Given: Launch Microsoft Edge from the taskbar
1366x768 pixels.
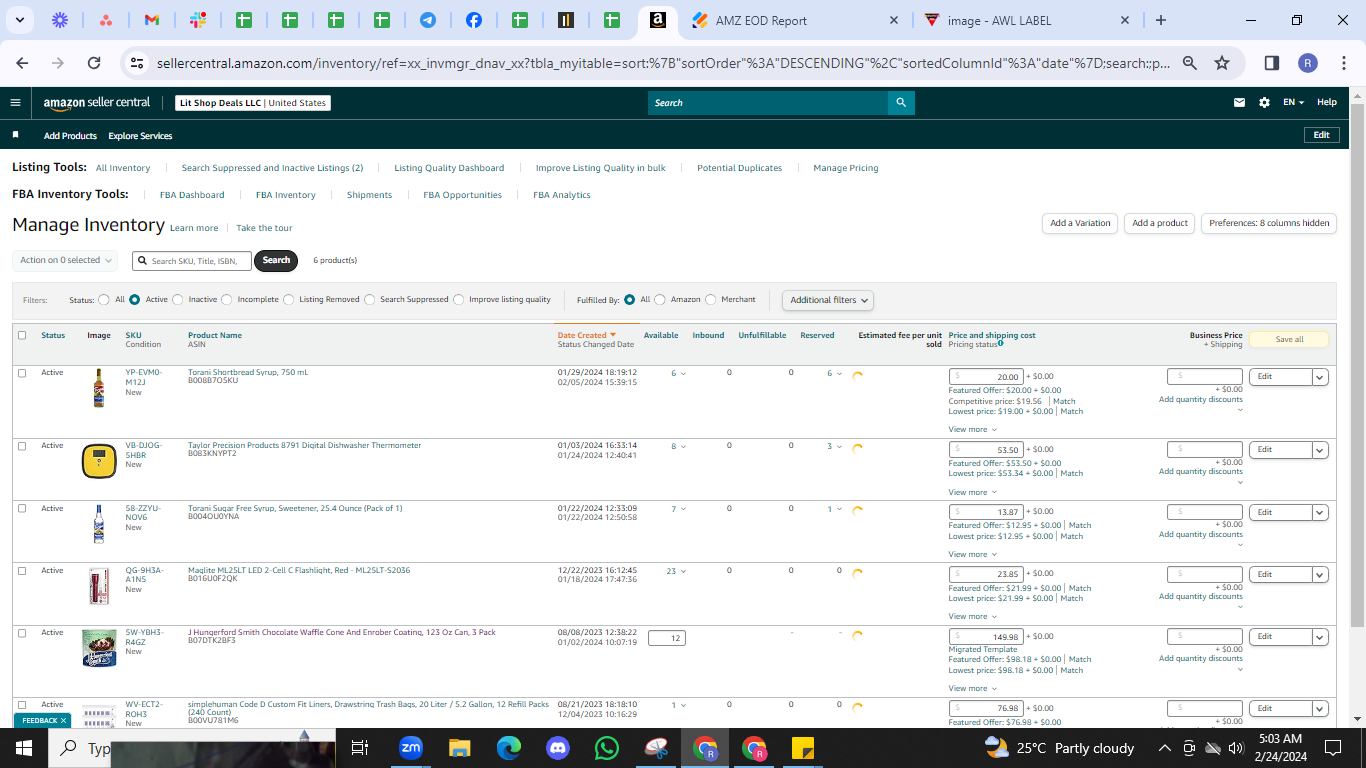Looking at the screenshot, I should click(x=509, y=747).
